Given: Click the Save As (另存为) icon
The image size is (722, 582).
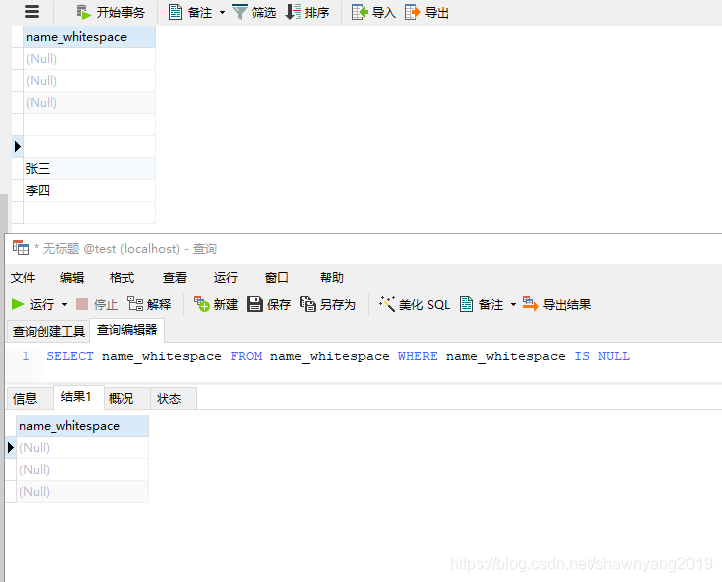Looking at the screenshot, I should click(308, 304).
